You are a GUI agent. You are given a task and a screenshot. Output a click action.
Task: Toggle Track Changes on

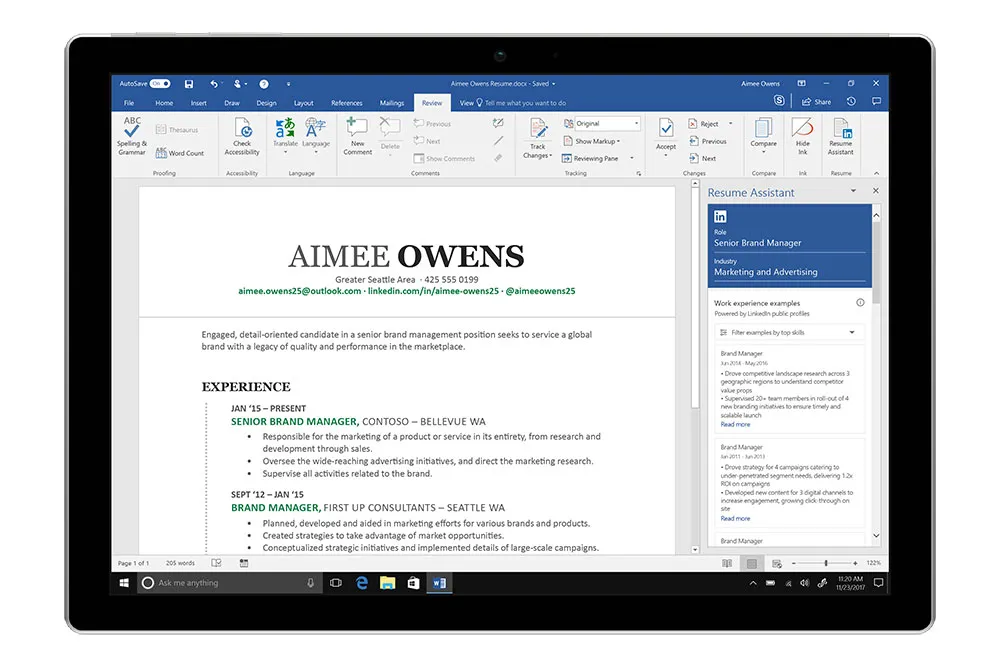tap(537, 136)
